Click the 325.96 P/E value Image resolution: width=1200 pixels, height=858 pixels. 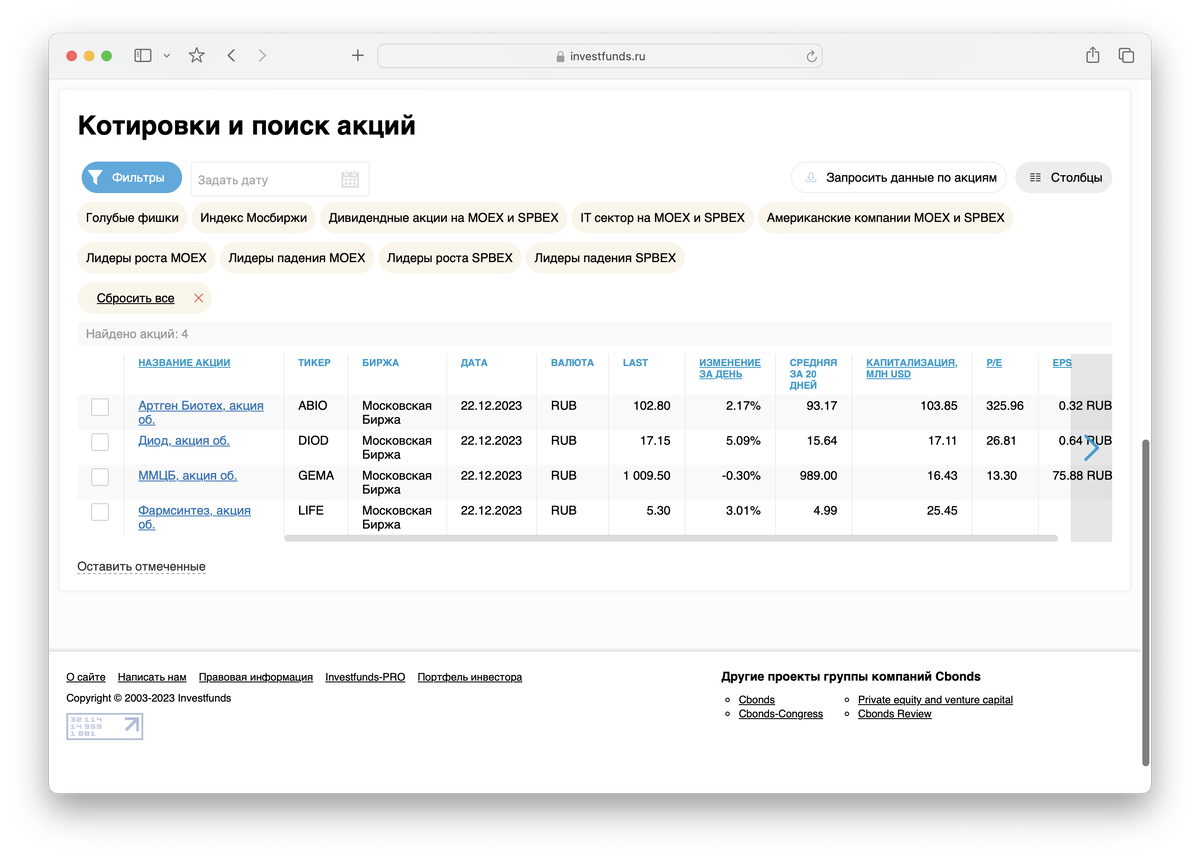click(x=1005, y=406)
